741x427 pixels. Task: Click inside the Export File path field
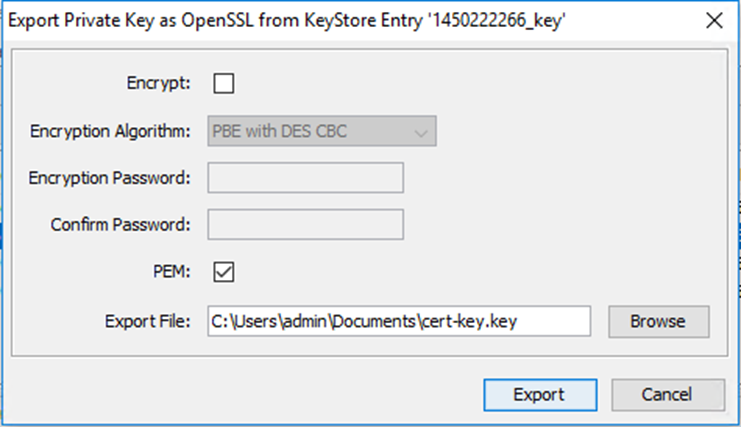click(x=398, y=321)
